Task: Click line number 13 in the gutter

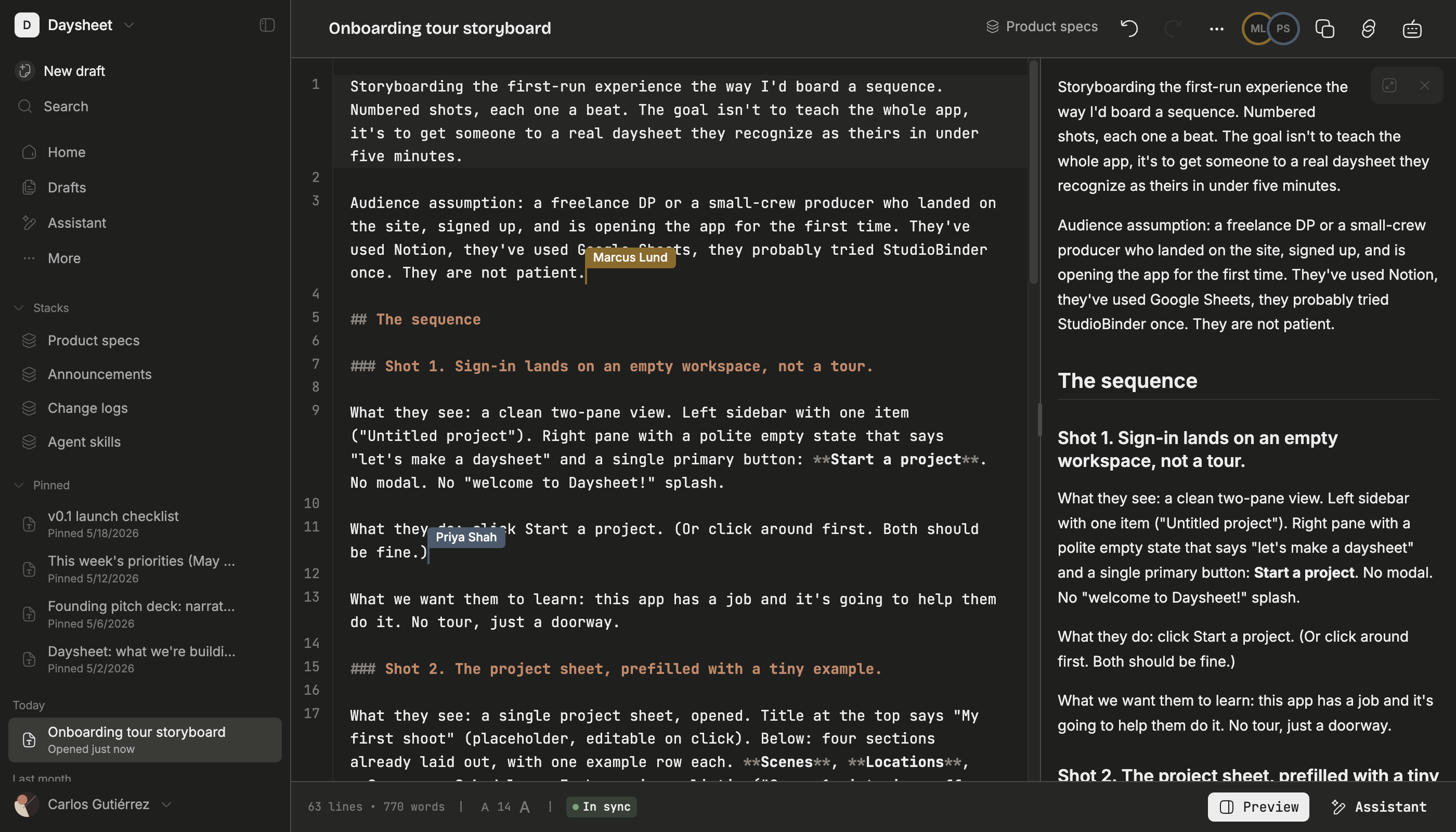Action: point(311,596)
